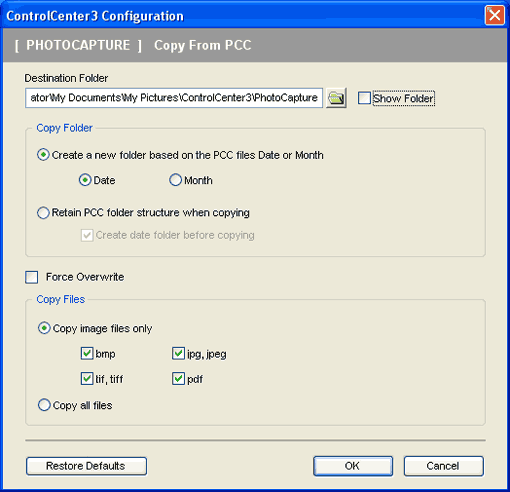This screenshot has height=492, width=510.
Task: Confirm settings with the OK button
Action: 353,466
